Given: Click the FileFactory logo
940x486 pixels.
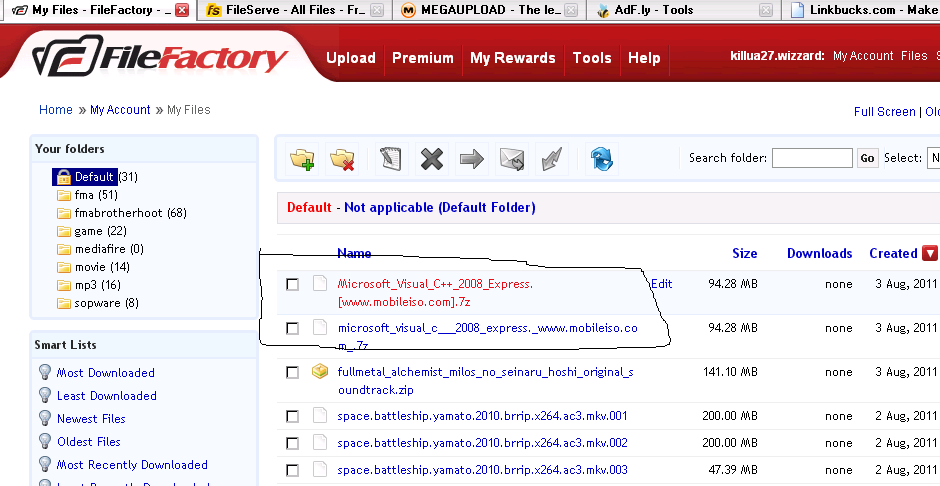Looking at the screenshot, I should [x=160, y=57].
